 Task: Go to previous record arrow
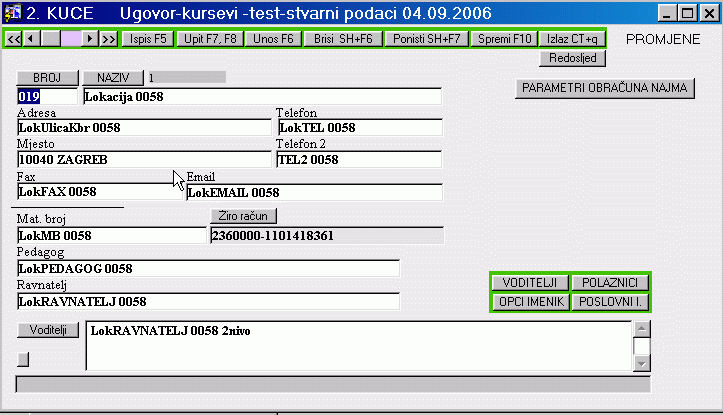coord(31,39)
